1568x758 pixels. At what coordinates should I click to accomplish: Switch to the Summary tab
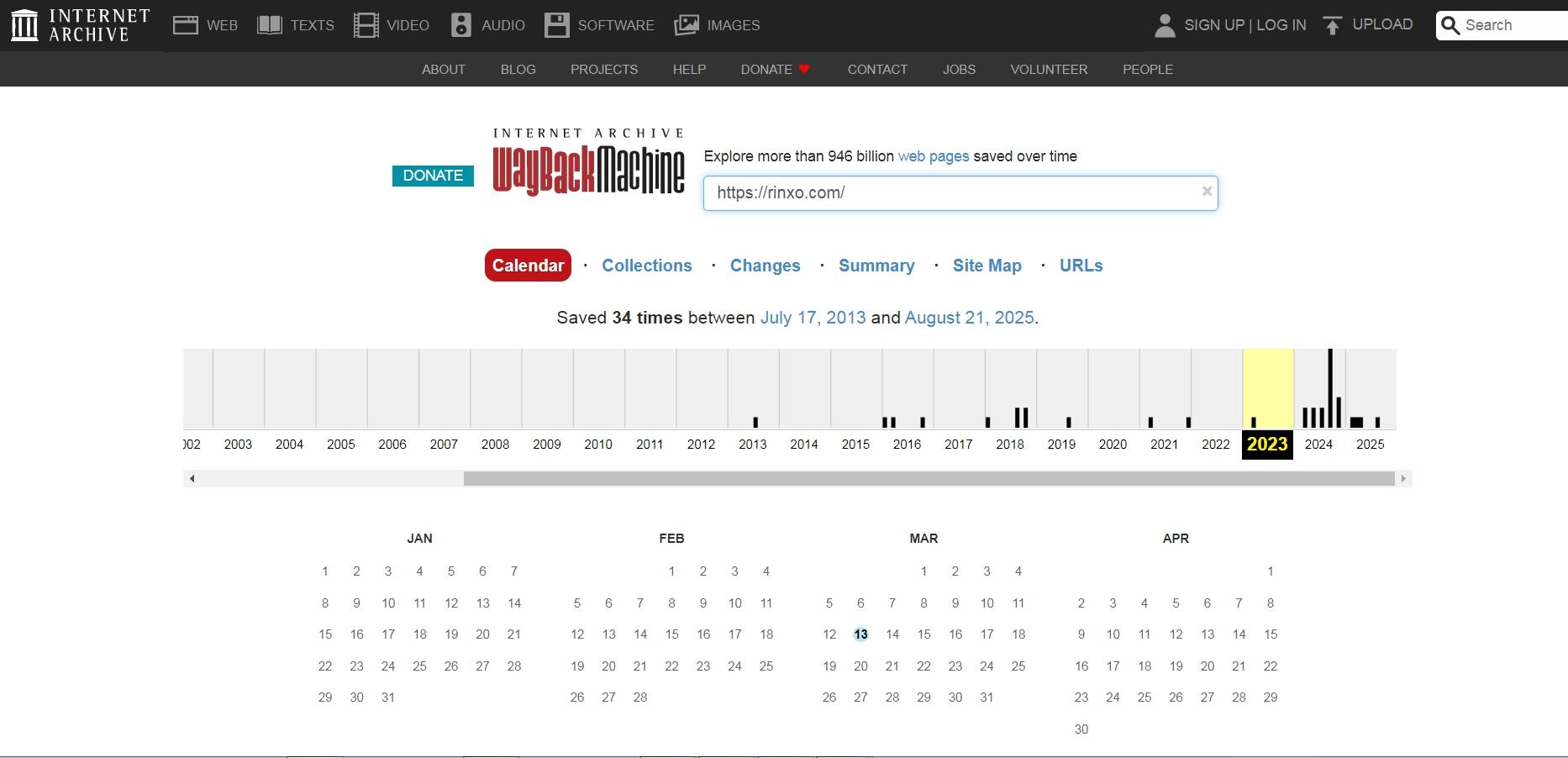(x=876, y=266)
